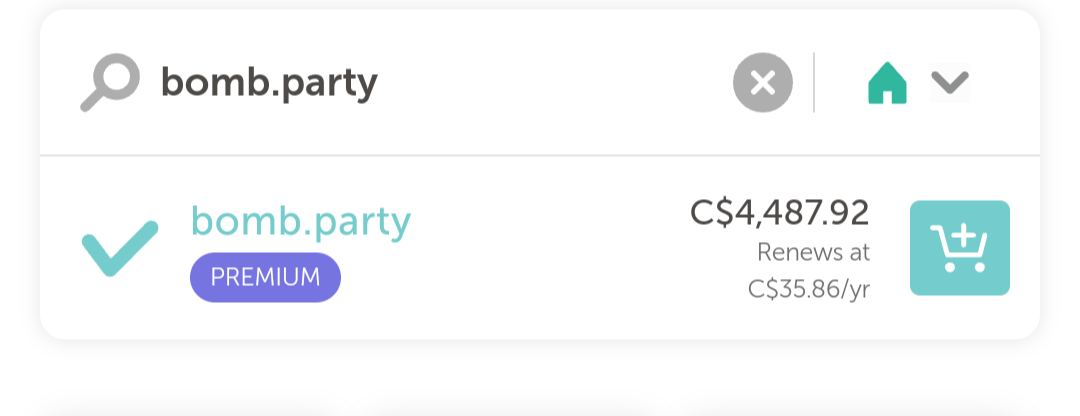Click the premium label under domain name
The height and width of the screenshot is (416, 1080).
(x=265, y=277)
